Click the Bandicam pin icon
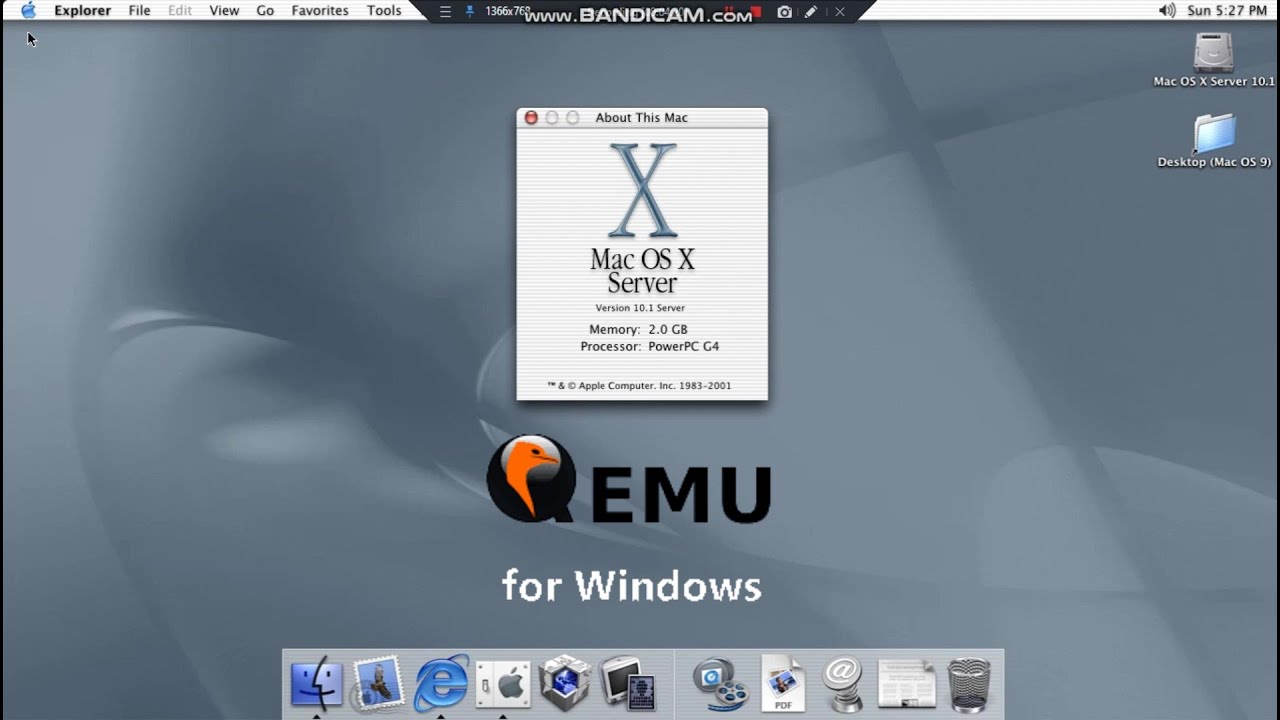The width and height of the screenshot is (1280, 720). point(470,11)
